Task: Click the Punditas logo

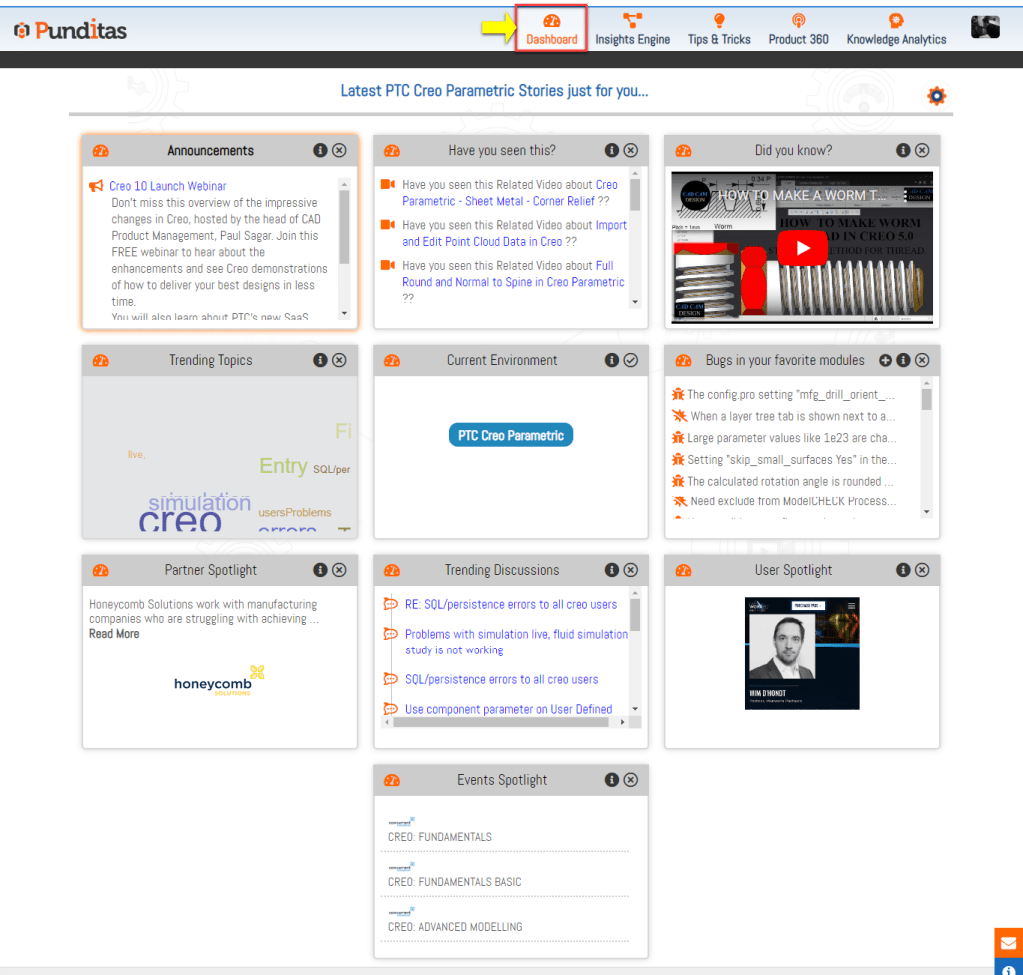Action: [70, 31]
